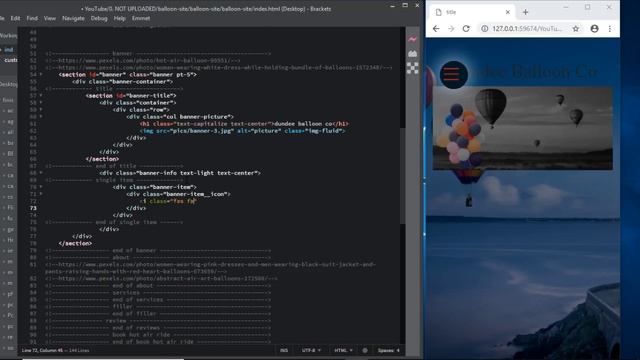Screen dimensions: 640x360
Task: Click the checkered plugin icon in Brackets sidebar
Action: tap(412, 68)
